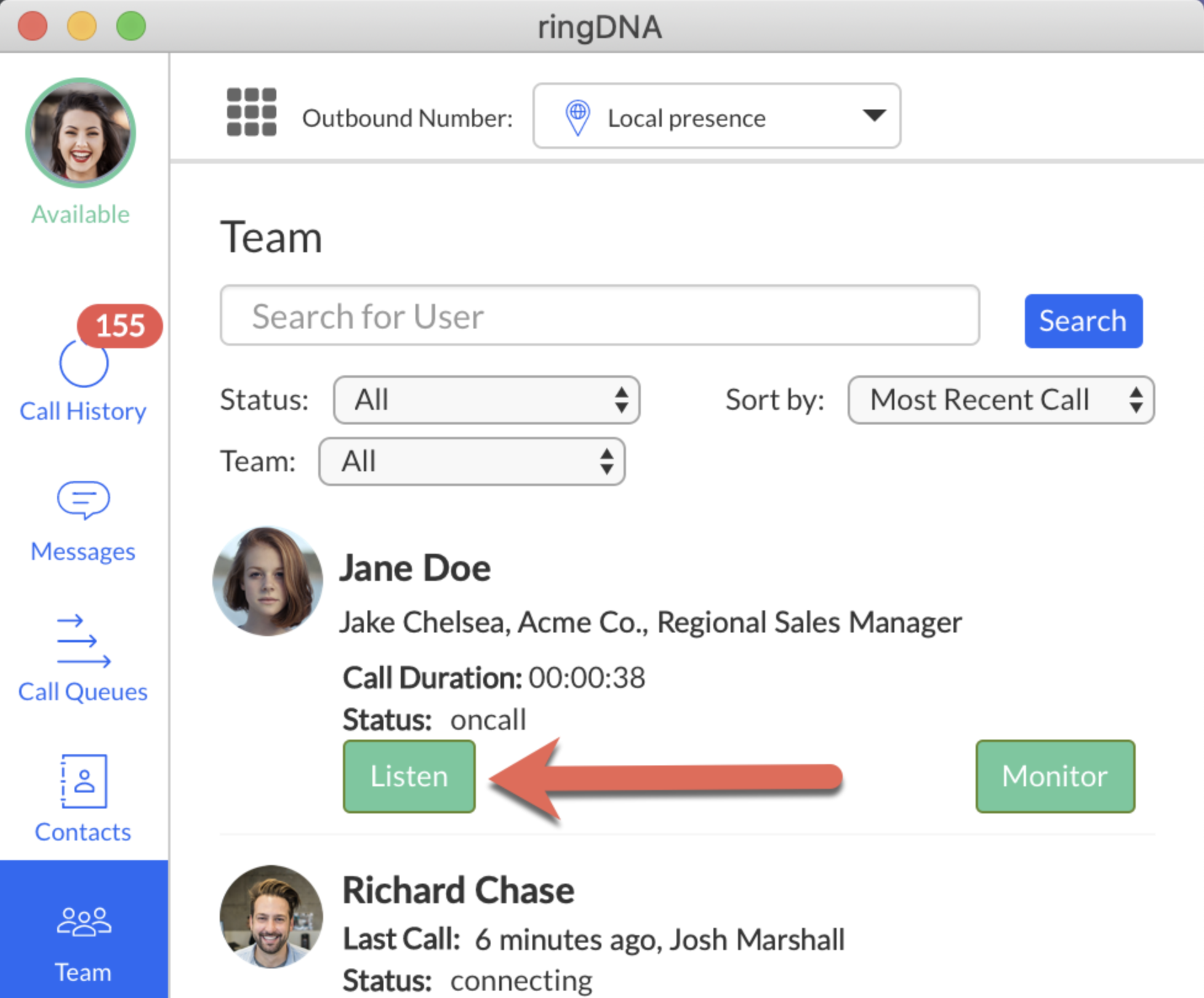Click the Available status label
This screenshot has width=1204, height=998.
81,214
